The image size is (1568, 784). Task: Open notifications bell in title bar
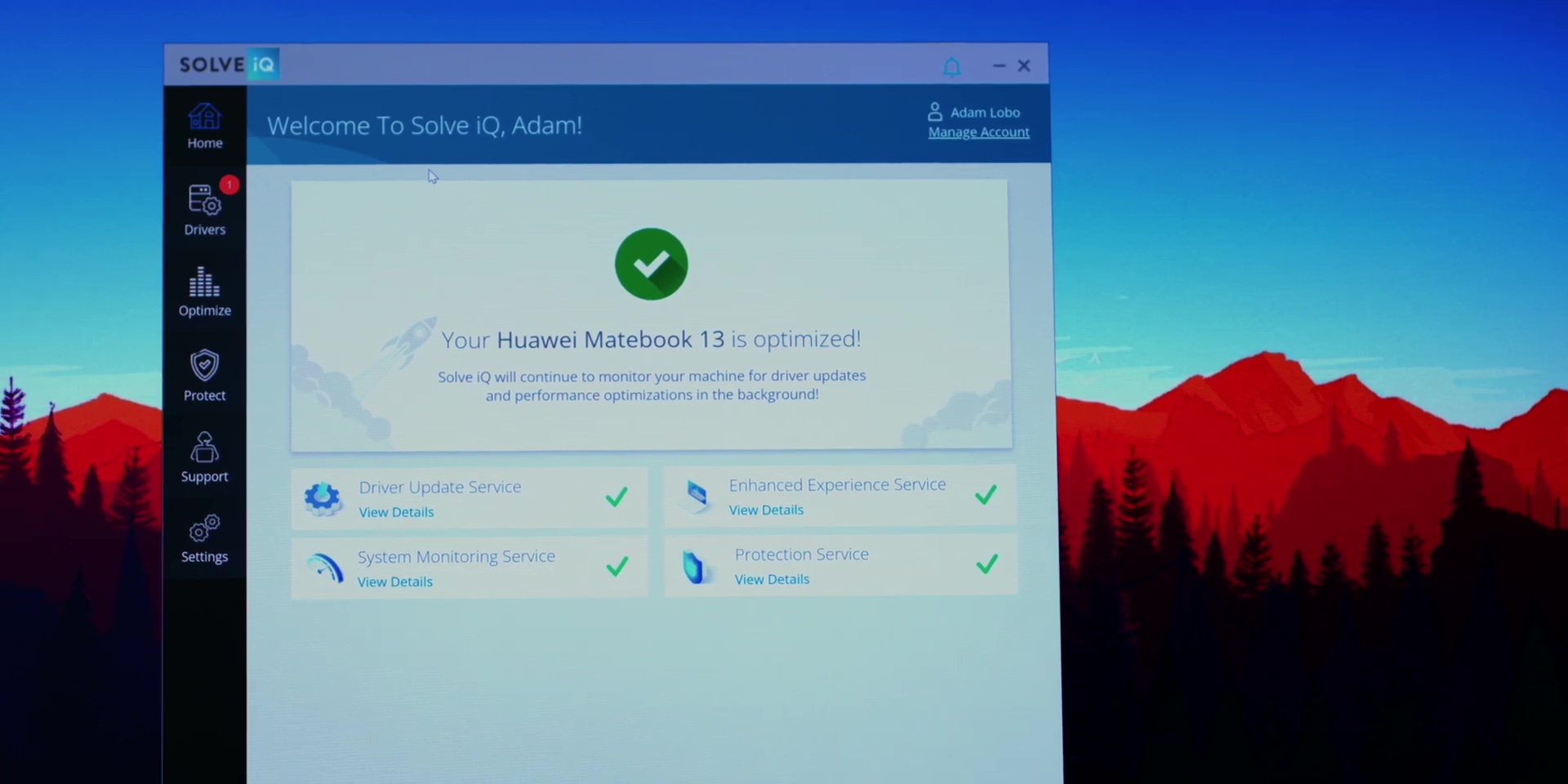pos(951,66)
